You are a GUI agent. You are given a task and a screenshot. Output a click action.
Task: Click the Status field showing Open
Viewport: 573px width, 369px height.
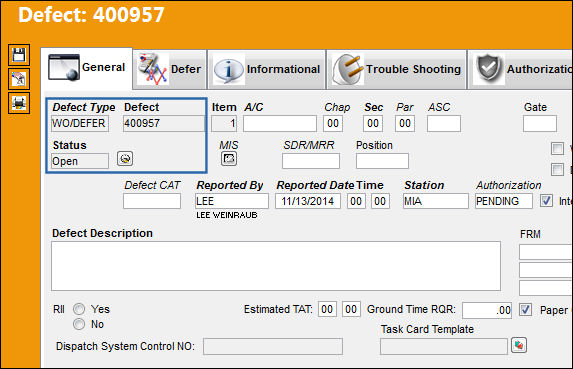(80, 161)
